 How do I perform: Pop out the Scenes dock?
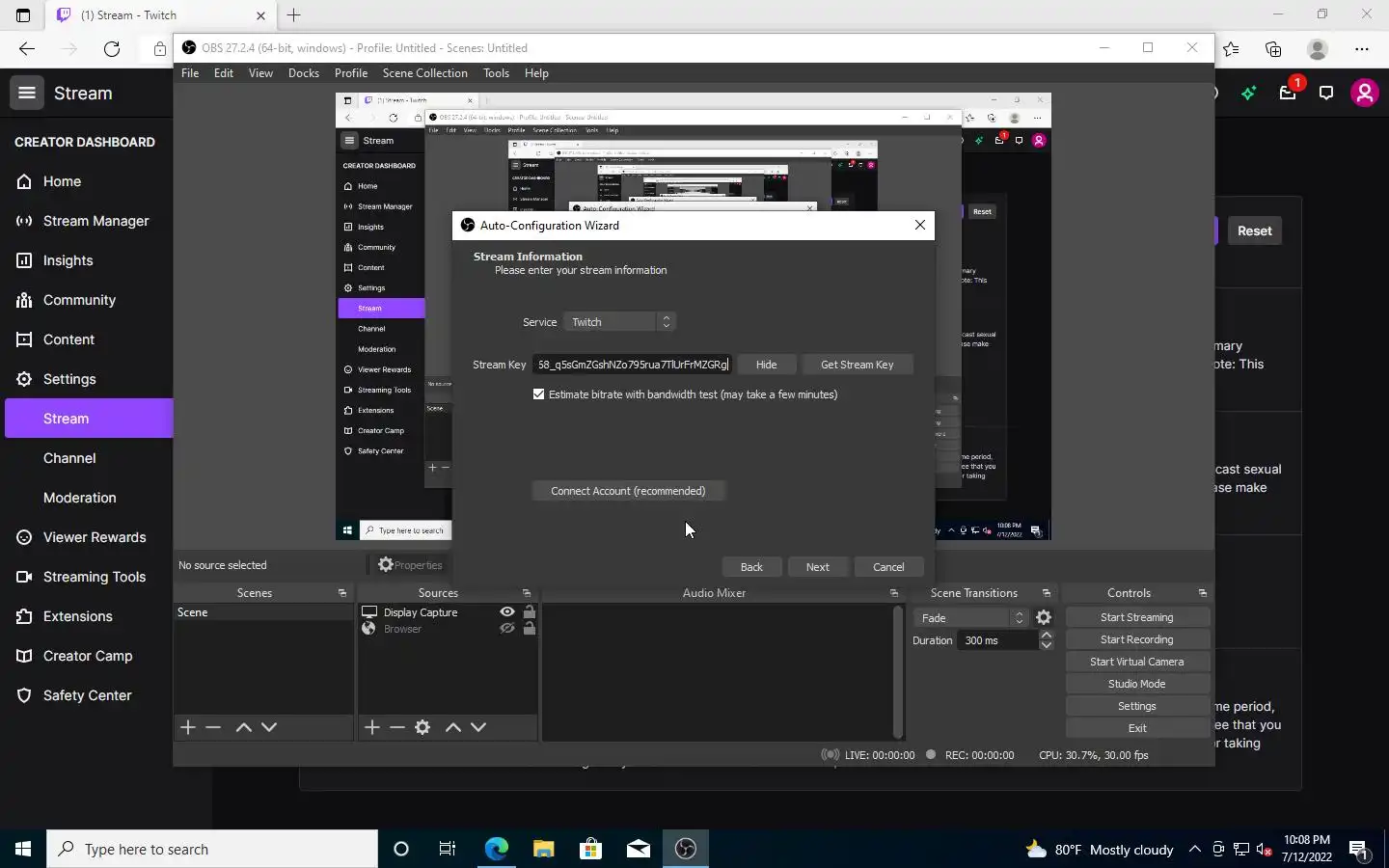342,593
